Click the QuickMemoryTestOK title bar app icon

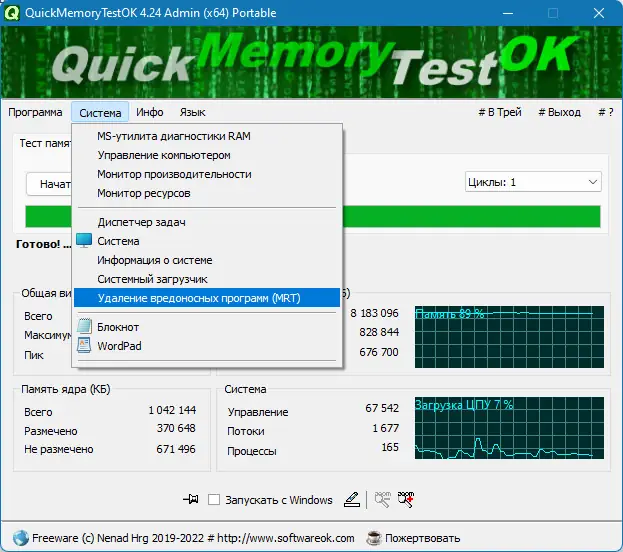(12, 13)
